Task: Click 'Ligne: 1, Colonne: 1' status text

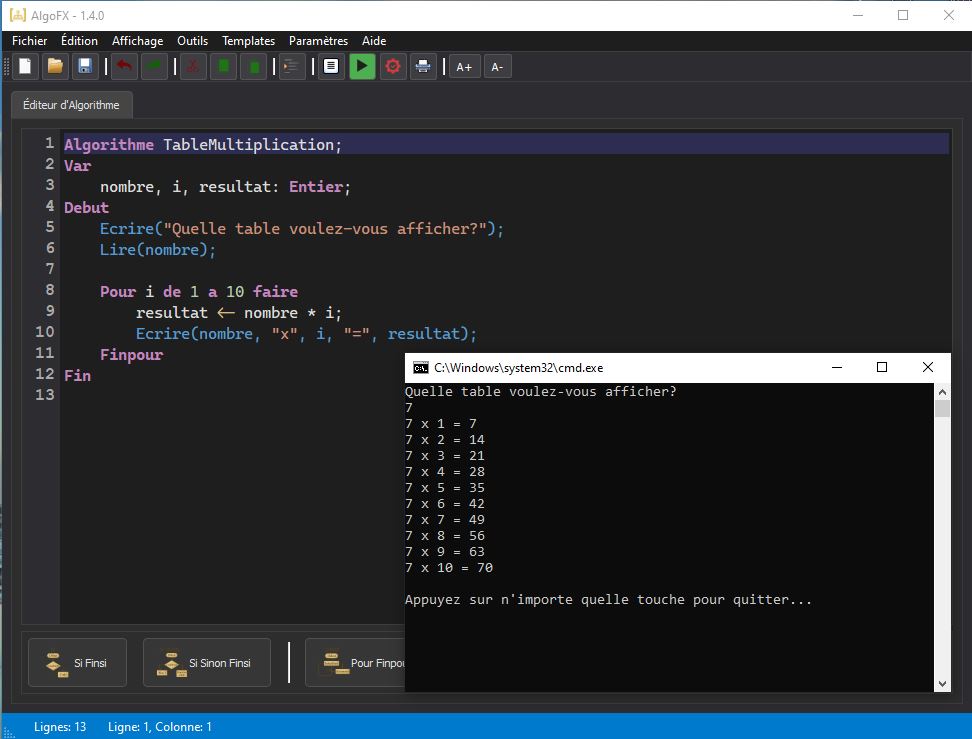Action: pyautogui.click(x=160, y=727)
